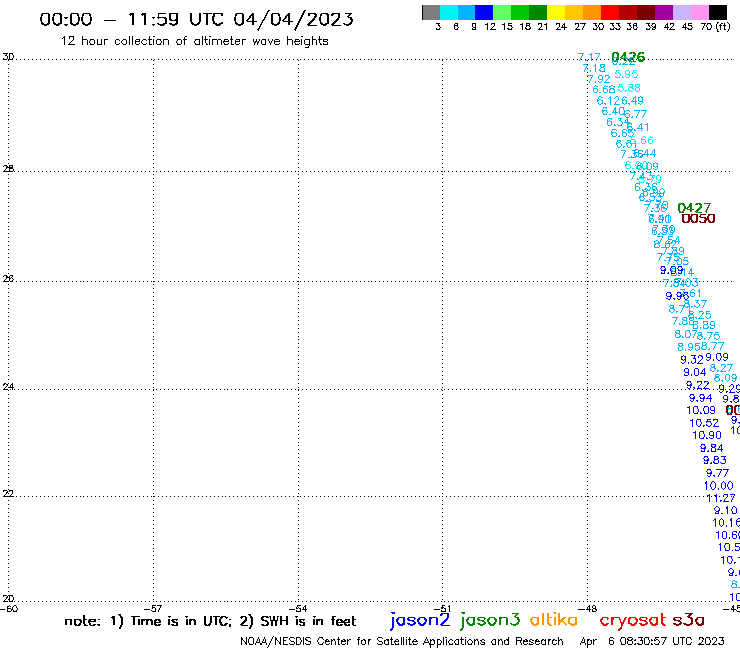
Task: Click wave height value '10.00'
Action: (719, 486)
